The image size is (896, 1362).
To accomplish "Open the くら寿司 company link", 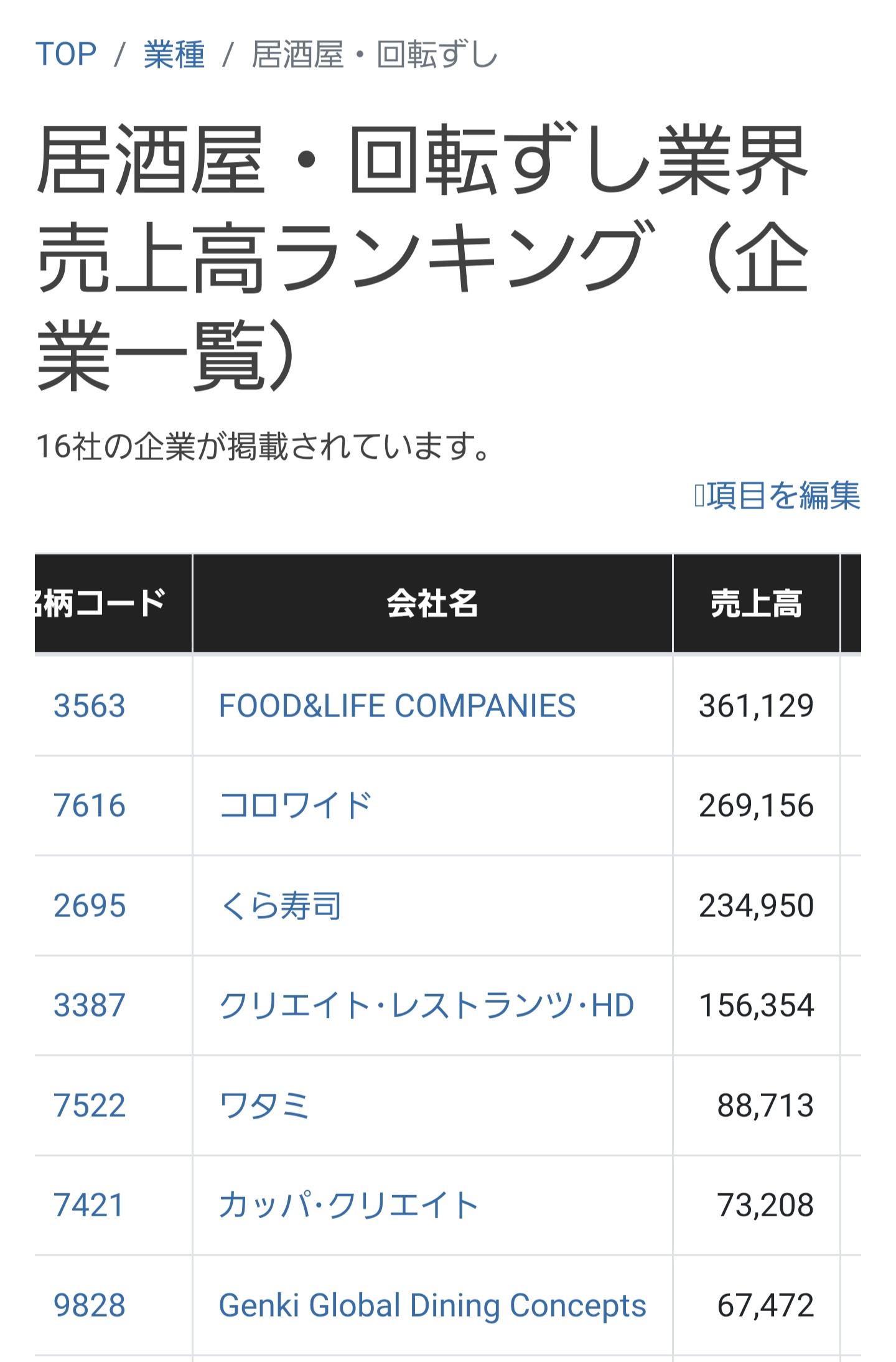I will 281,906.
